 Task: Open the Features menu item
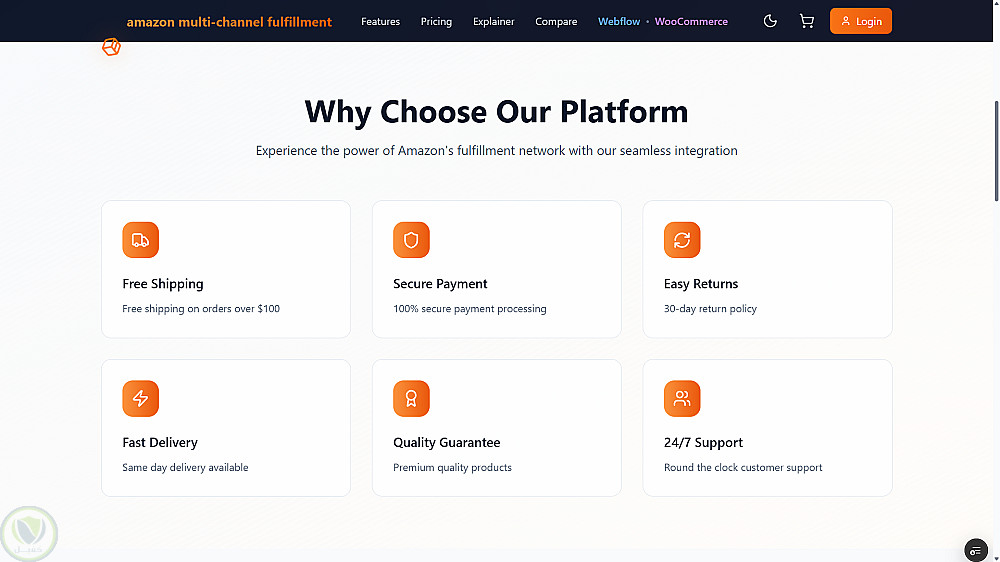[380, 21]
